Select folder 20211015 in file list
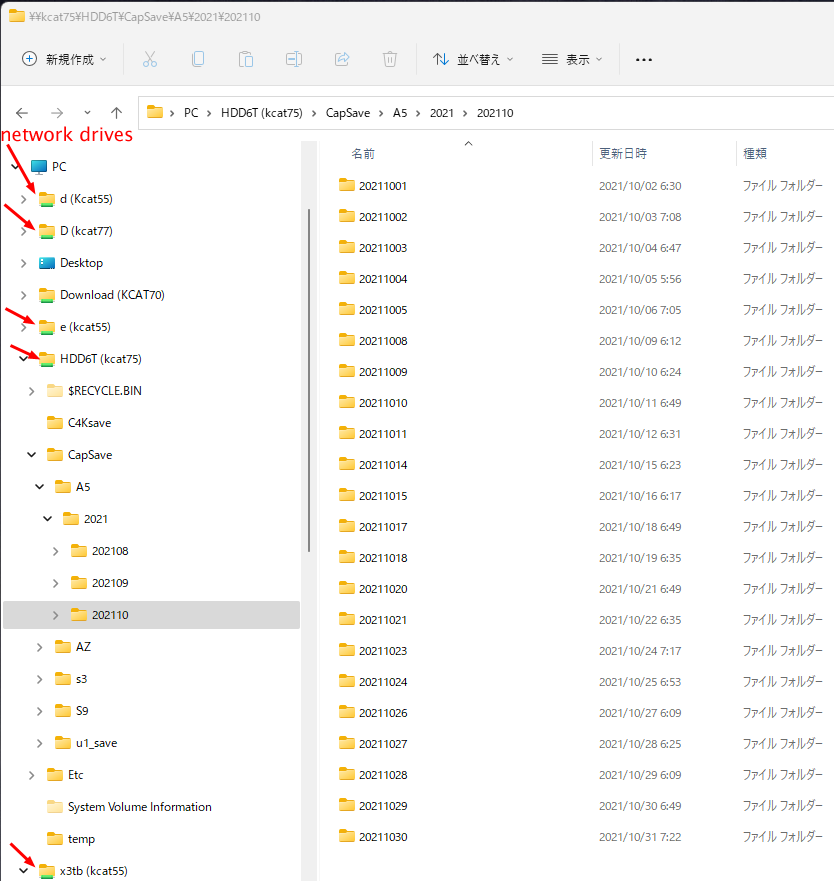 point(382,496)
